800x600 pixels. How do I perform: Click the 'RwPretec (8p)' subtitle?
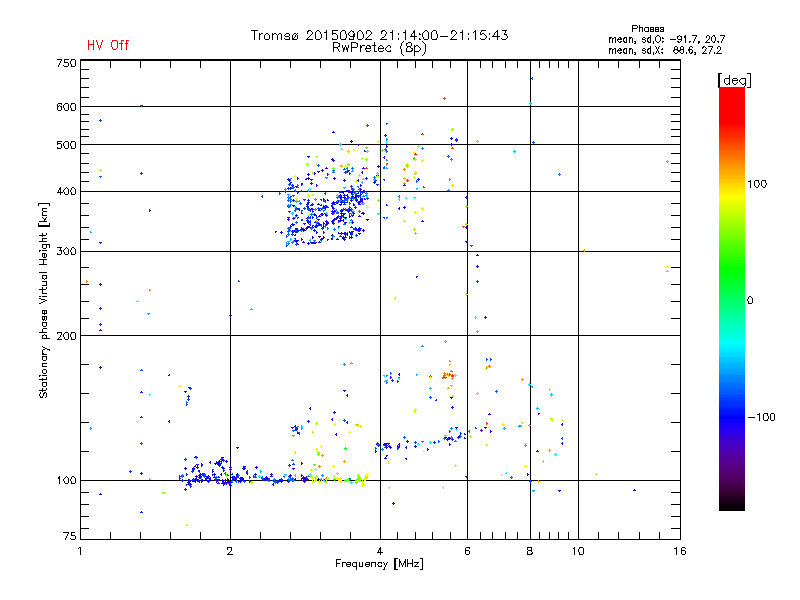coord(379,48)
